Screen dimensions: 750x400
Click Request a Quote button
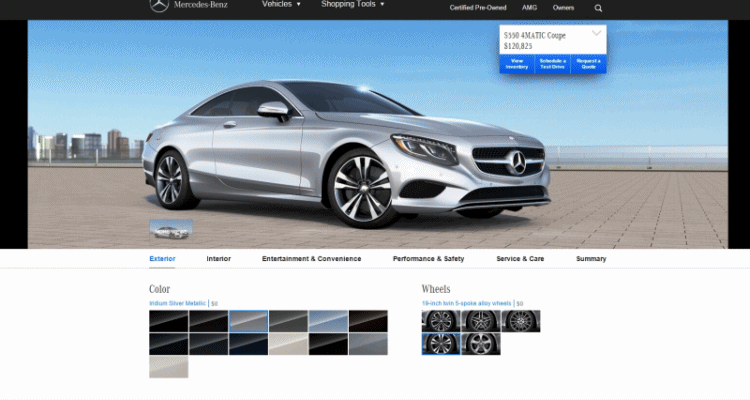(x=588, y=64)
